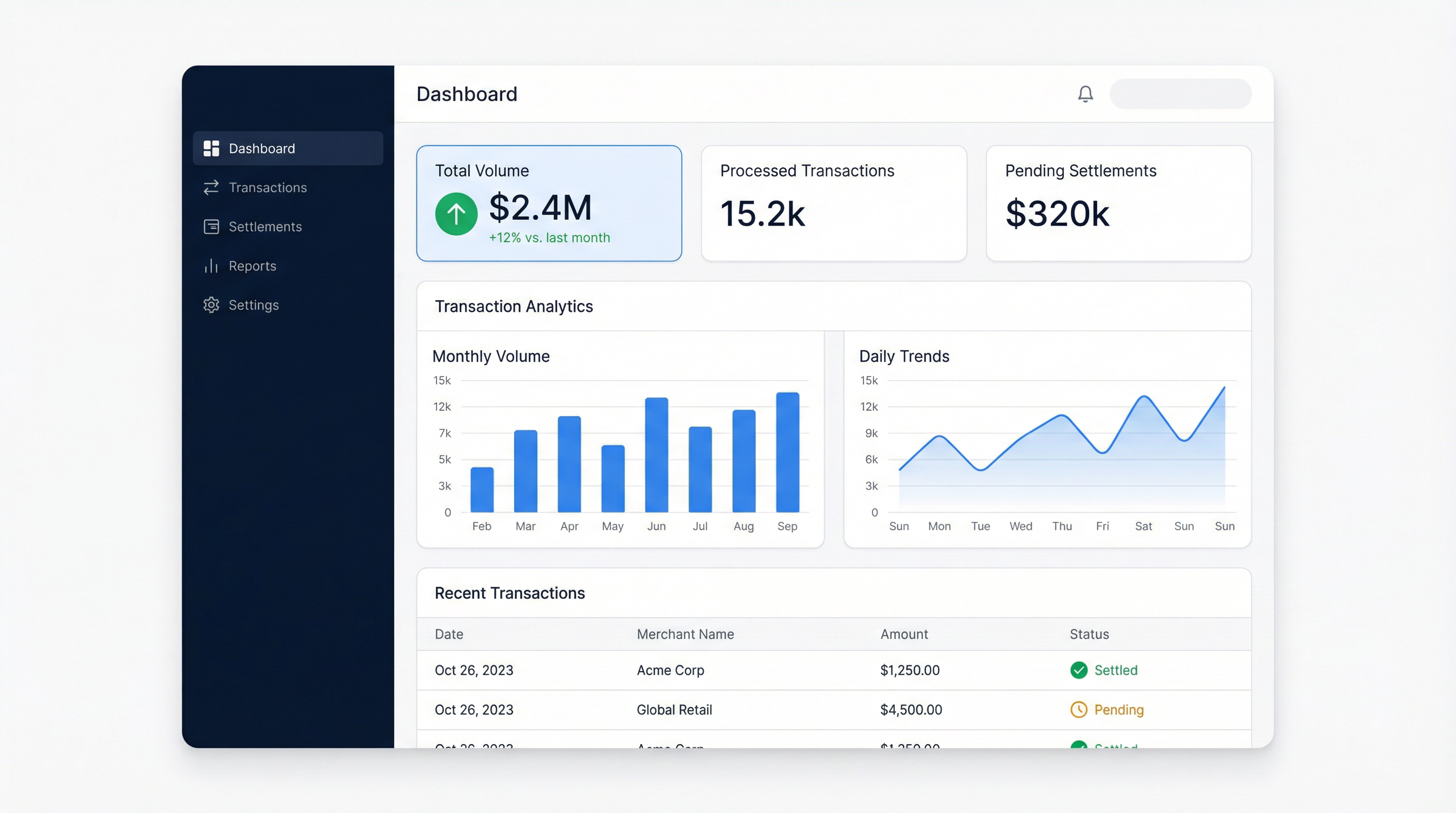Viewport: 1456px width, 813px height.
Task: Click the Processed Transactions card
Action: 834,204
